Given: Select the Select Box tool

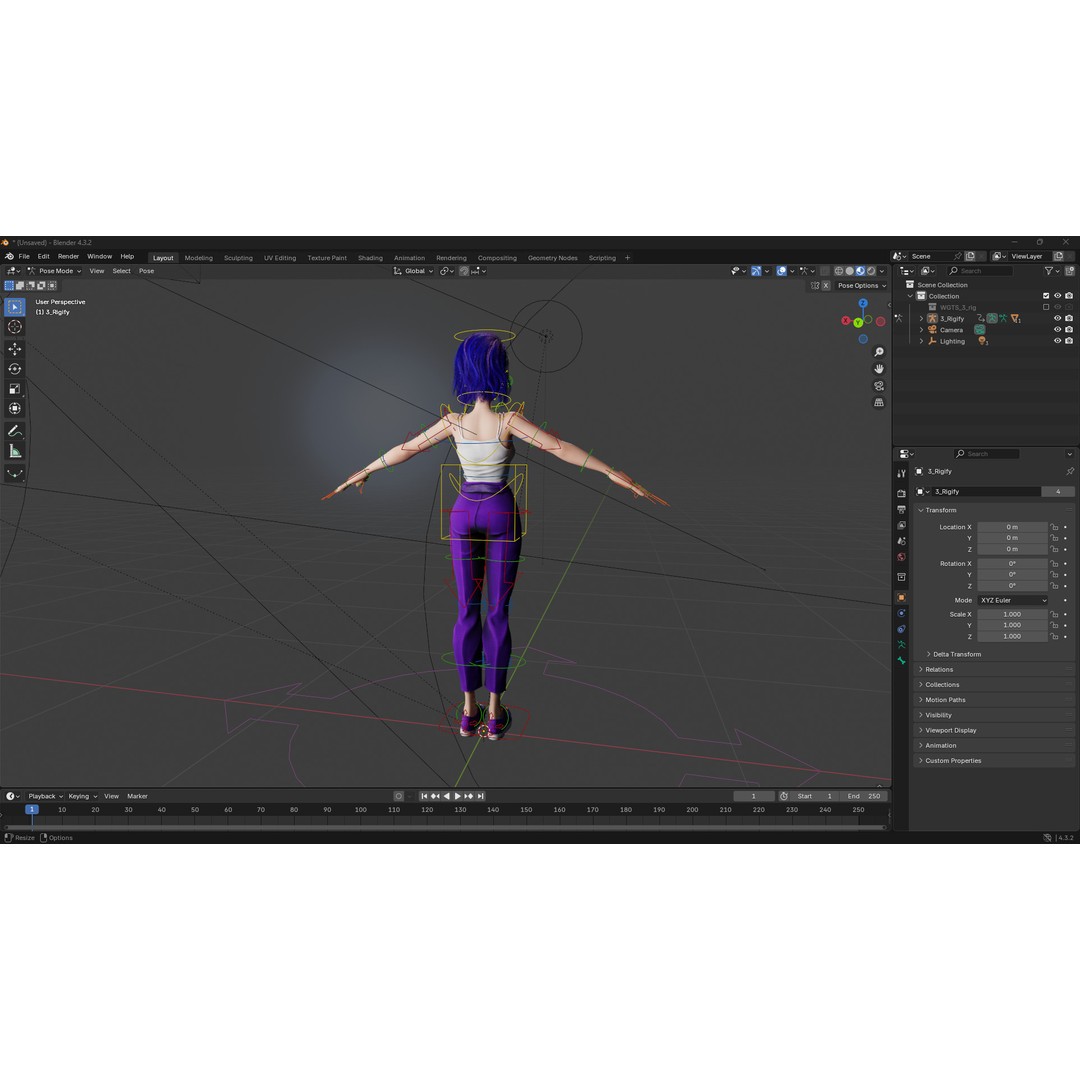Looking at the screenshot, I should 14,307.
